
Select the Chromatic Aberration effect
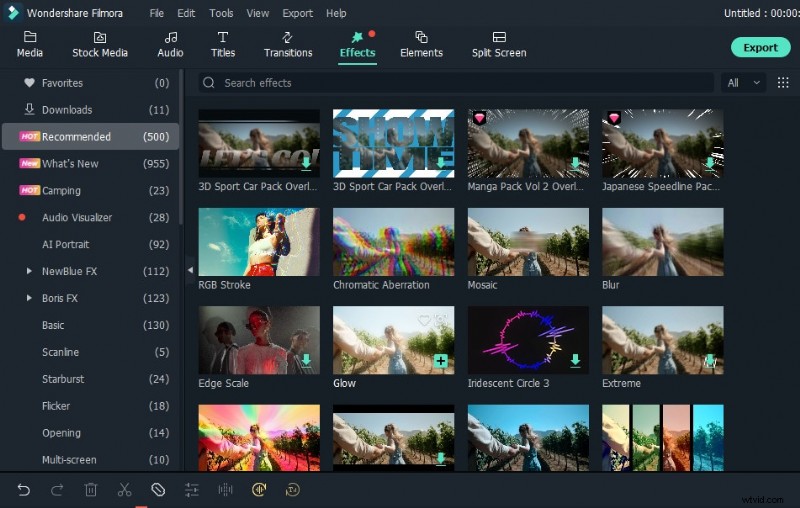pos(393,242)
